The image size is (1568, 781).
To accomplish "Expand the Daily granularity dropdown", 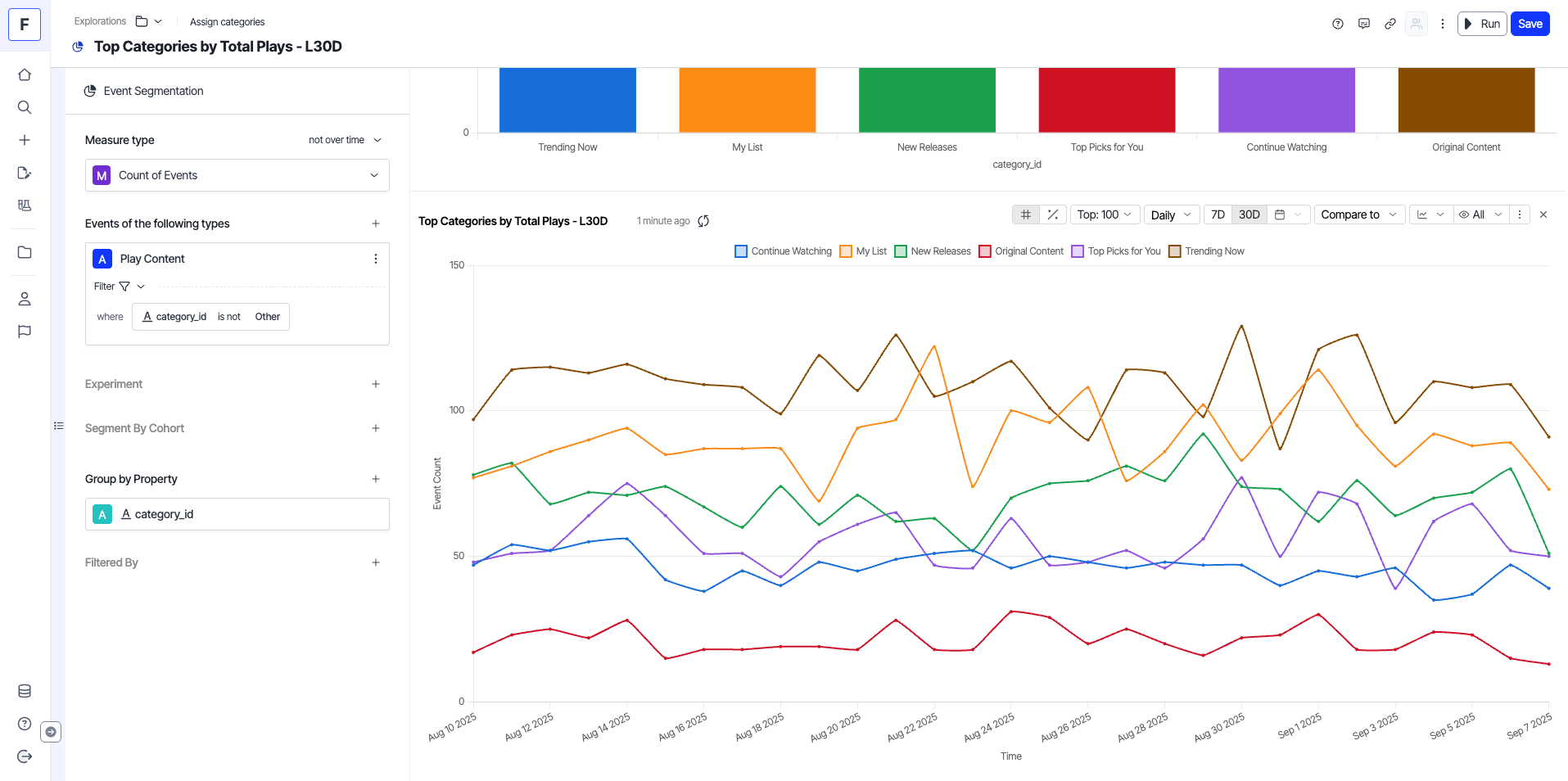I will click(1171, 214).
